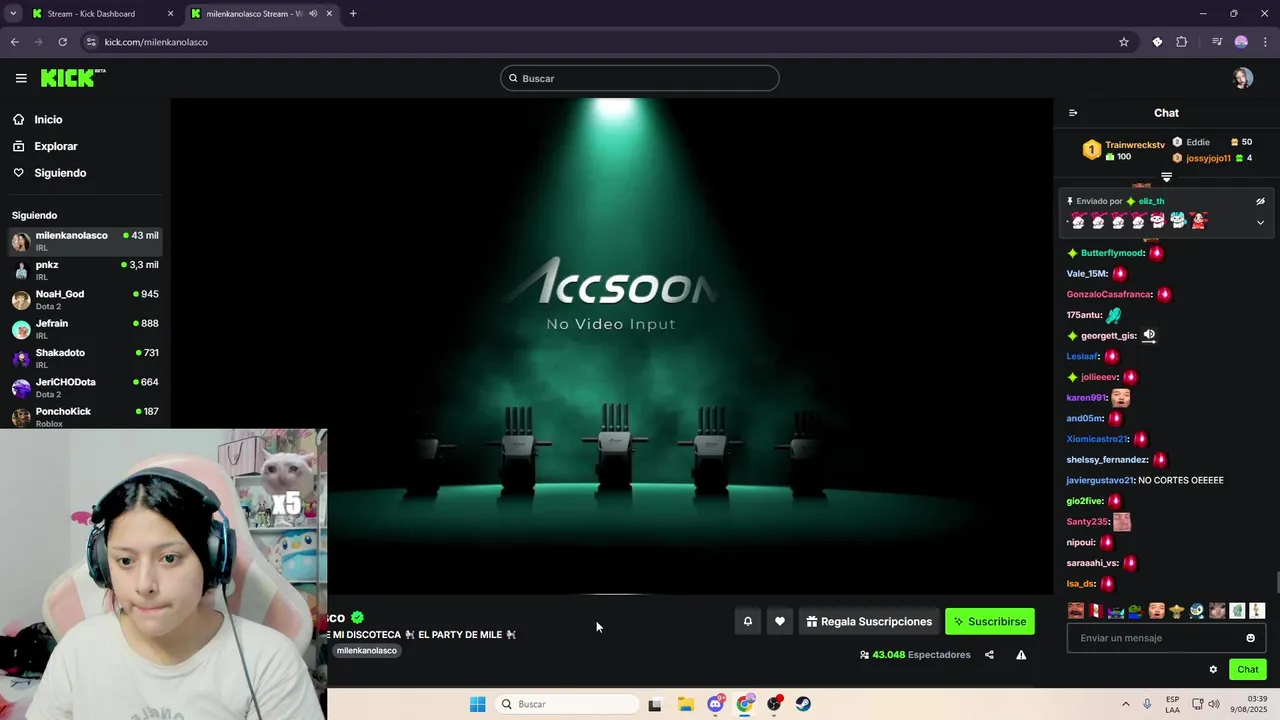
Task: Follow the channel with the heart button
Action: [780, 621]
